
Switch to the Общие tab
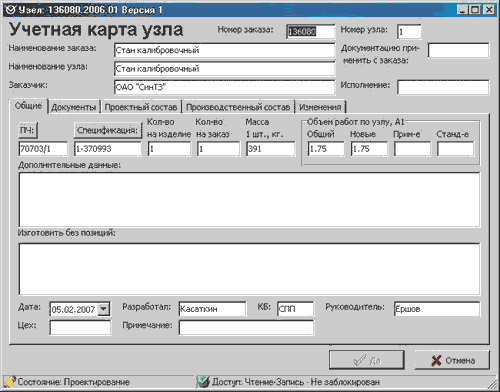pyautogui.click(x=29, y=106)
